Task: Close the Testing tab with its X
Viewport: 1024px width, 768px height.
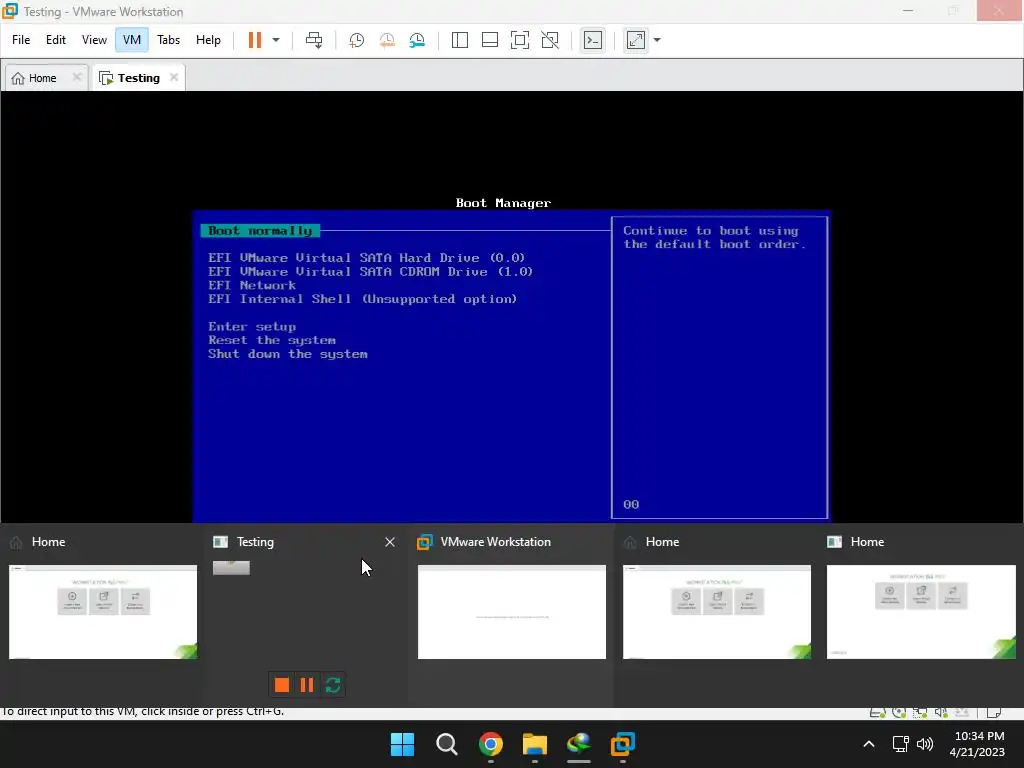Action: tap(174, 77)
